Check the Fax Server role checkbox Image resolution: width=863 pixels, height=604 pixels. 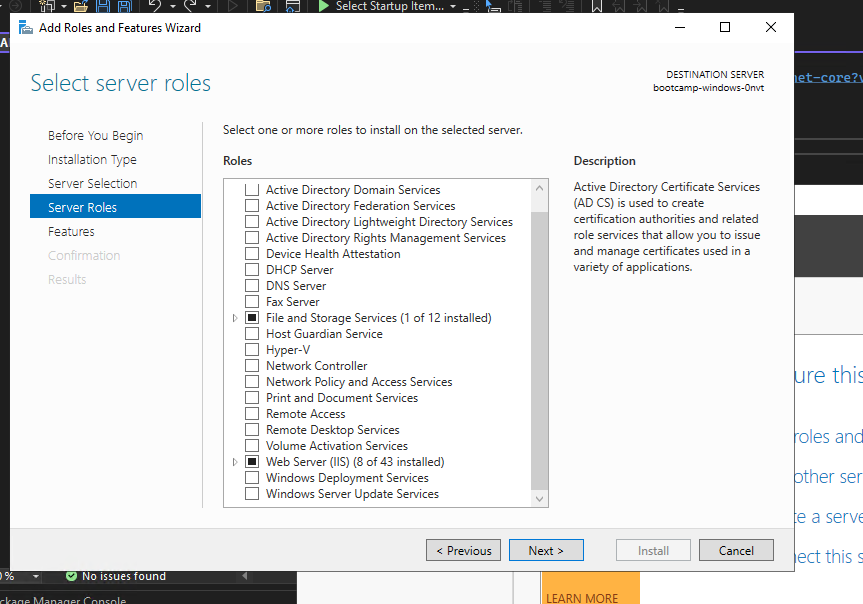(x=252, y=302)
